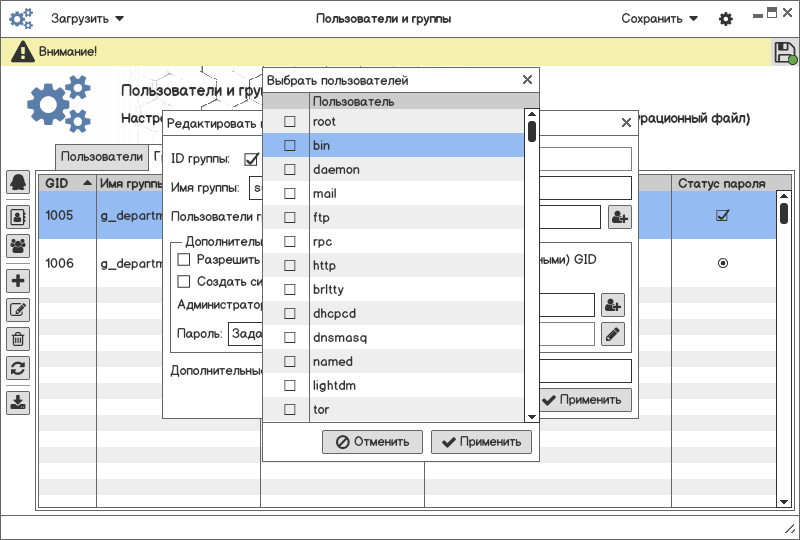Open settings via the gear icon
Screen dimensions: 800x540
pyautogui.click(x=726, y=19)
